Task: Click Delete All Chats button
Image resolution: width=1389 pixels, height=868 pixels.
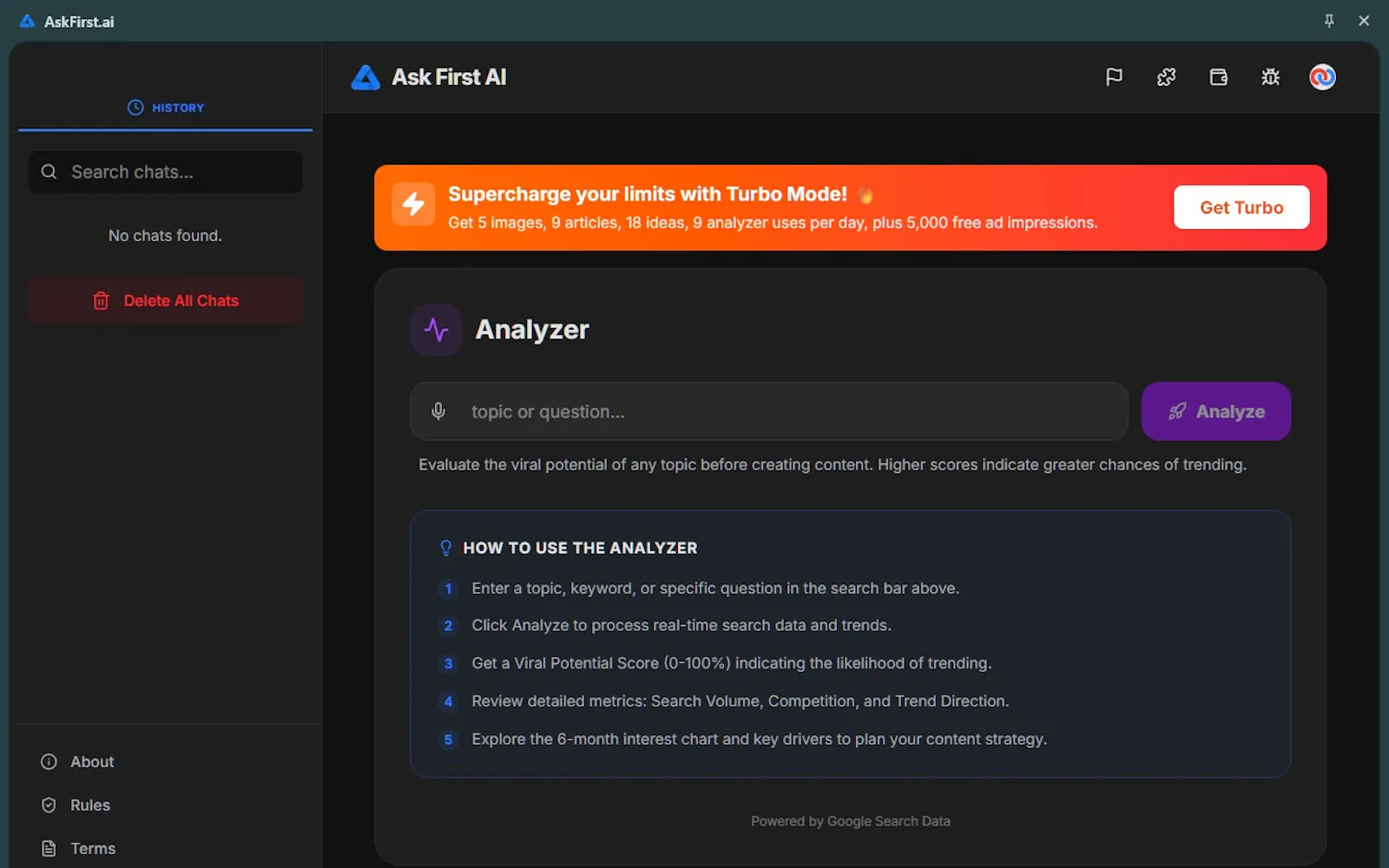Action: 165,301
